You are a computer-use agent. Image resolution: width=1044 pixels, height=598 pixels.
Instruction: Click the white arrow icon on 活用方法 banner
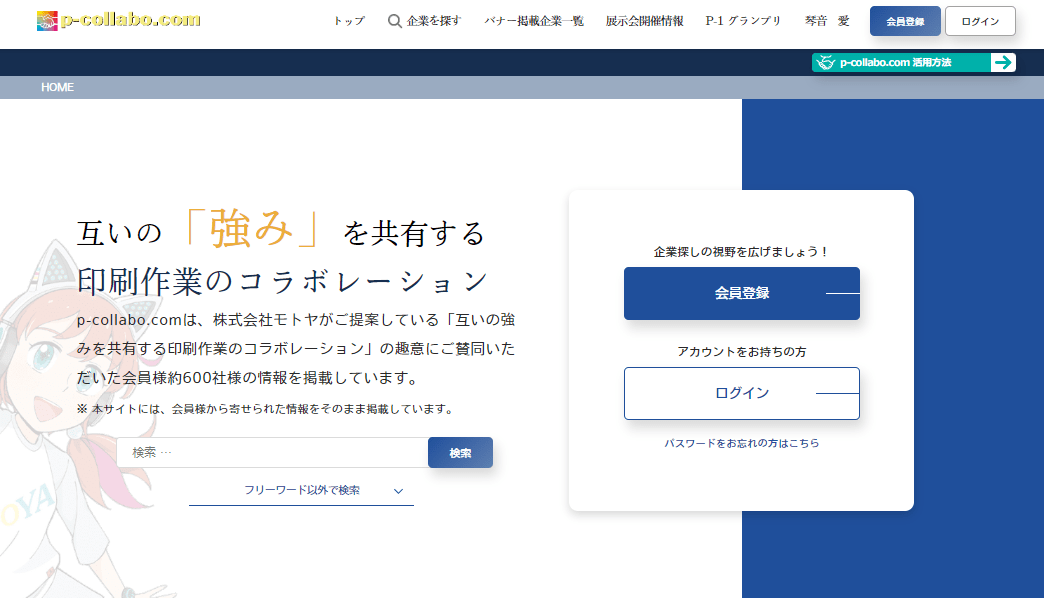pyautogui.click(x=1003, y=63)
